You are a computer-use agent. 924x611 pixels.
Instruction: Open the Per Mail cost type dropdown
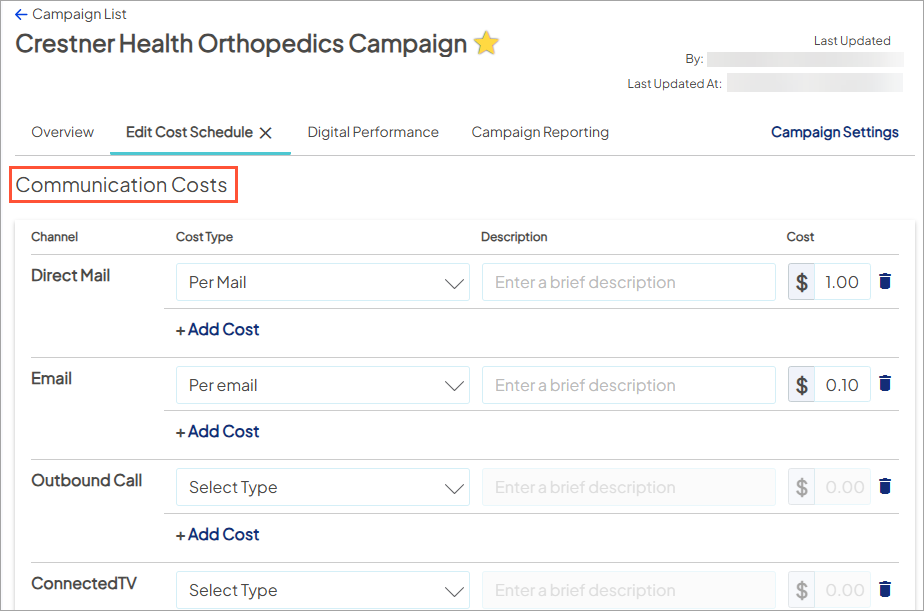click(x=322, y=283)
